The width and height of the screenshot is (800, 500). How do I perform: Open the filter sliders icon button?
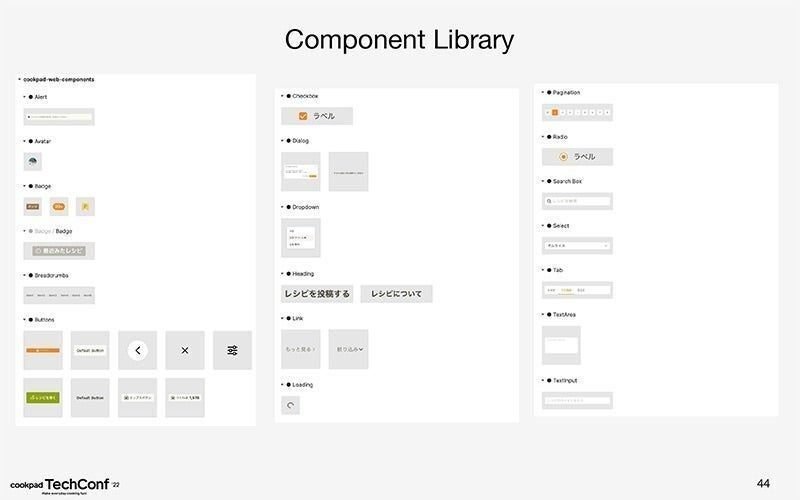tap(232, 351)
